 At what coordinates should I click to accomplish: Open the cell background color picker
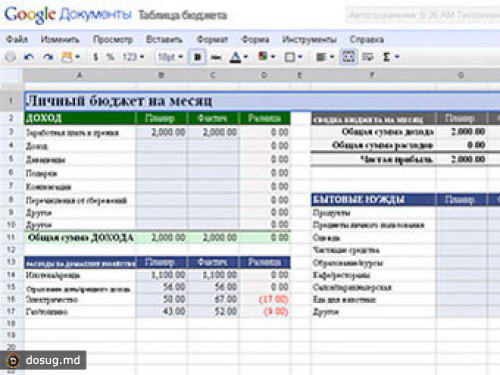266,57
